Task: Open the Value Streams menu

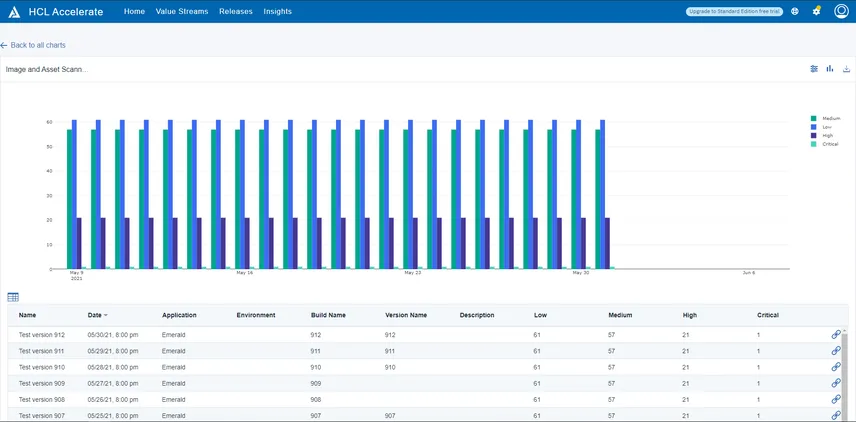Action: click(x=182, y=11)
